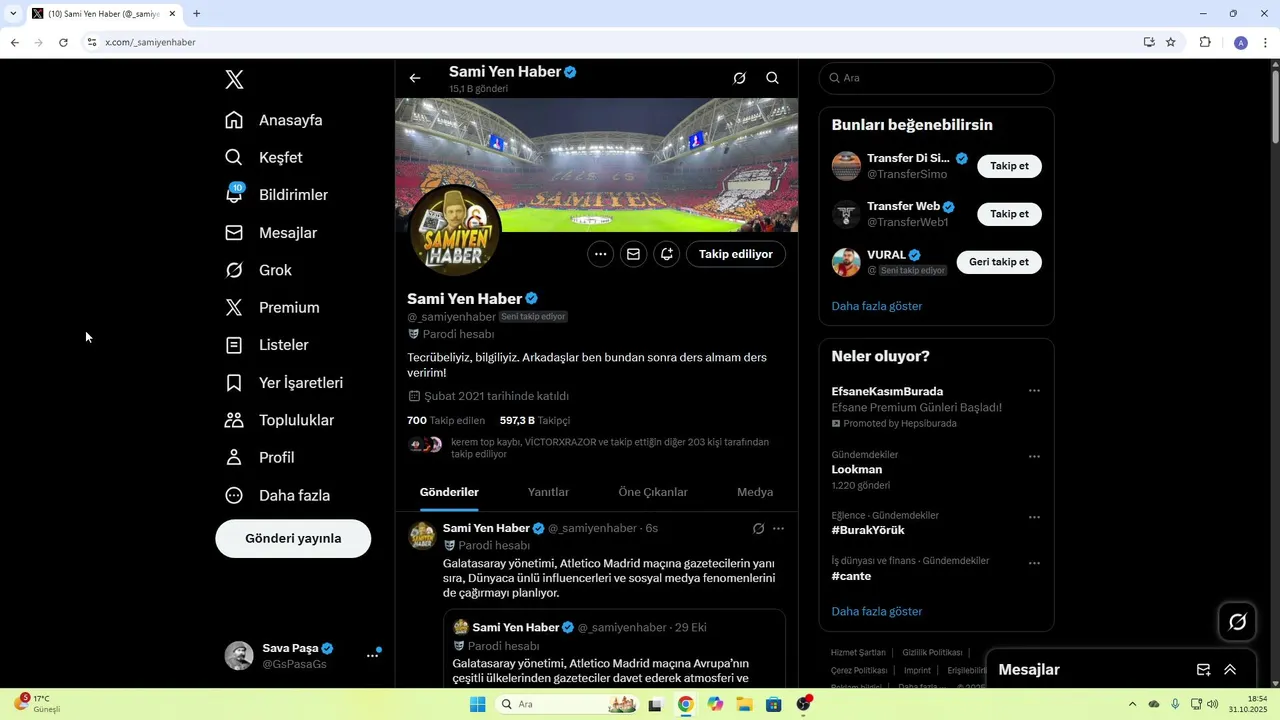Expand the Mesajlar drawer
Viewport: 1280px width, 720px height.
point(1230,670)
